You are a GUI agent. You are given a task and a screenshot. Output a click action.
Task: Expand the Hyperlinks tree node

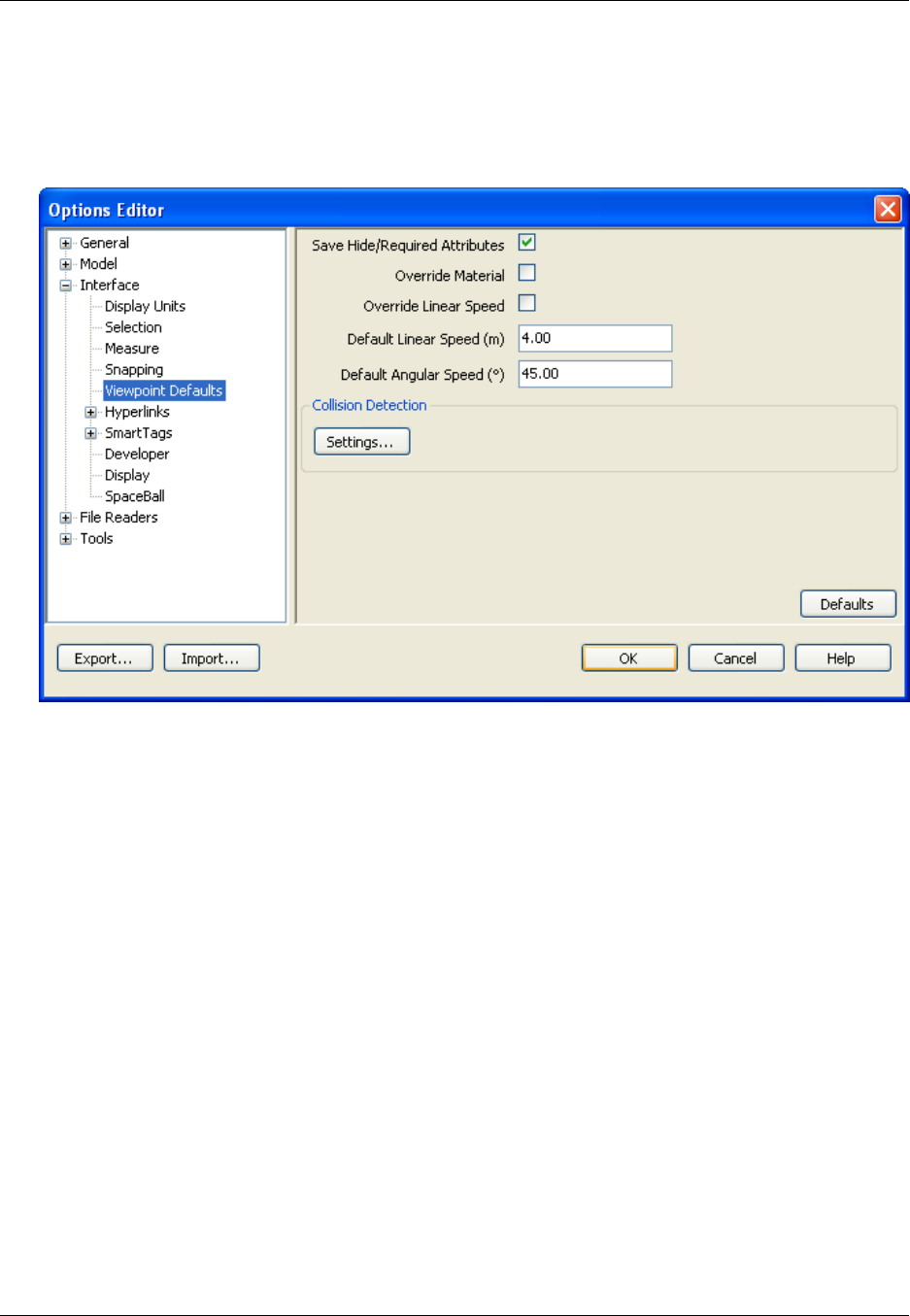coord(91,413)
